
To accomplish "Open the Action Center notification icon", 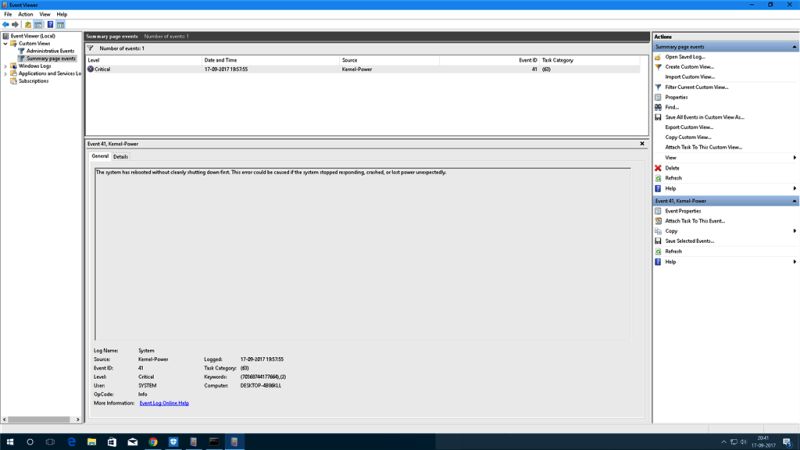I will click(787, 442).
